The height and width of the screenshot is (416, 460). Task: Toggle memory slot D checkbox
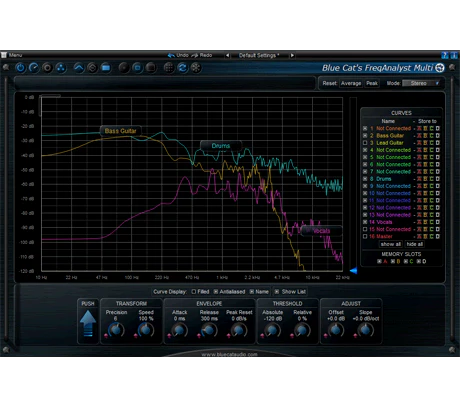(x=419, y=262)
